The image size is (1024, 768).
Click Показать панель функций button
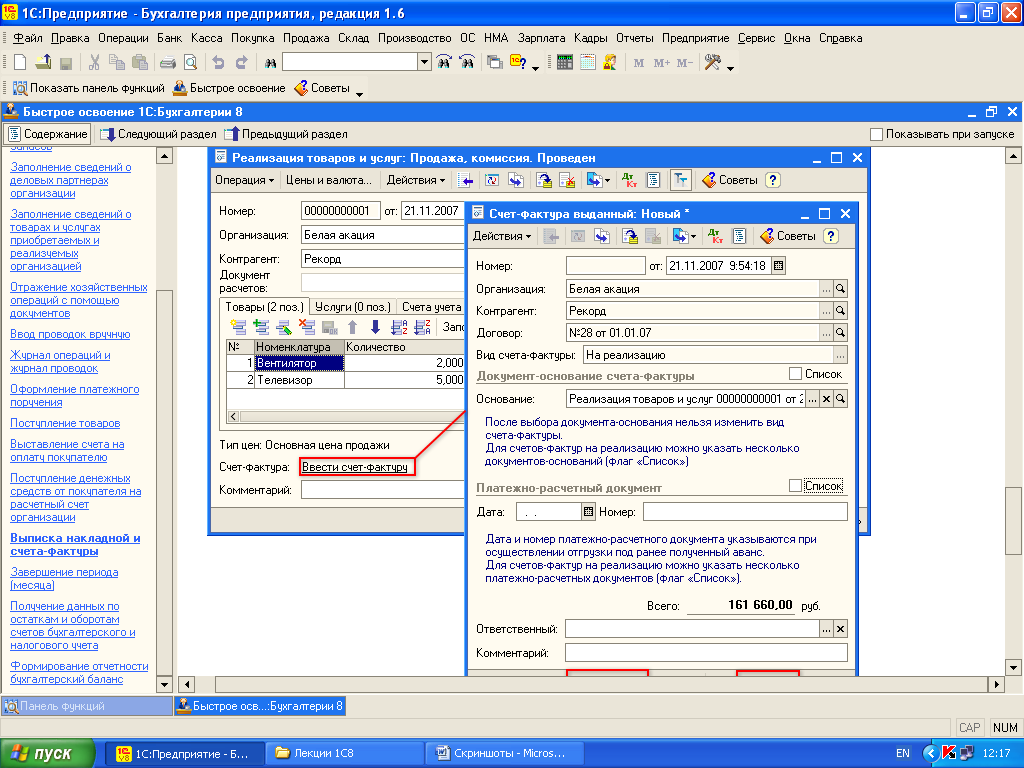point(89,88)
